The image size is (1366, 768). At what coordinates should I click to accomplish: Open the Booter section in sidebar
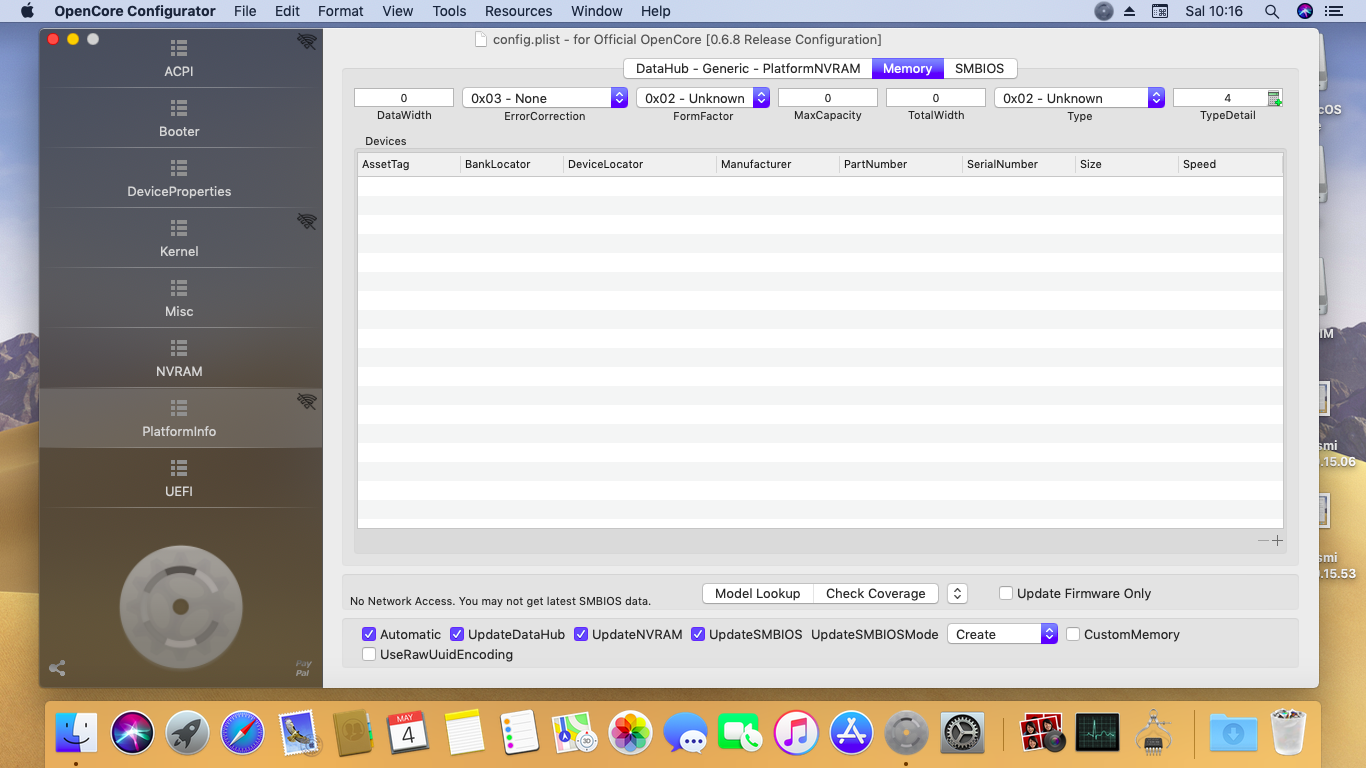180,118
